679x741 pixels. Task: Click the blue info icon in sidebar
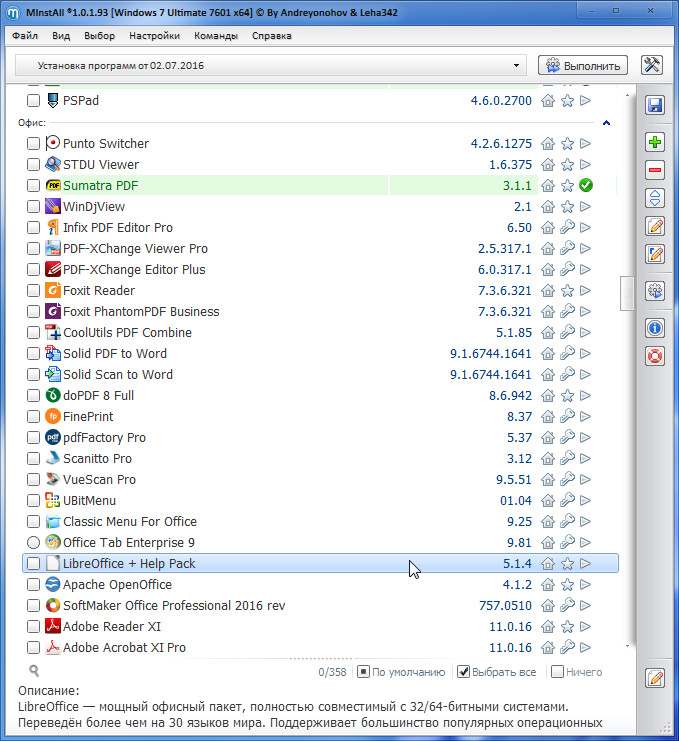click(x=655, y=328)
